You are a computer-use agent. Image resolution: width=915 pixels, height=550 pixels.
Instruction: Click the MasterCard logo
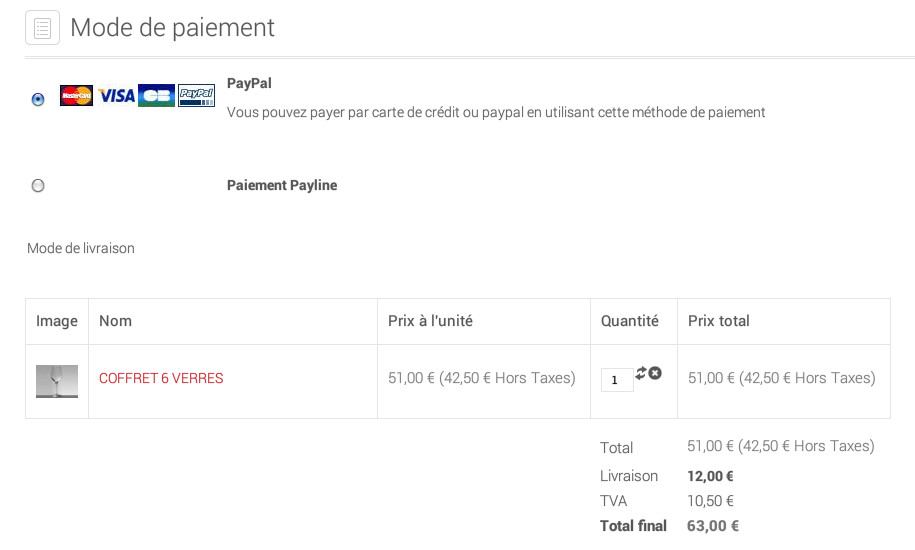[76, 95]
